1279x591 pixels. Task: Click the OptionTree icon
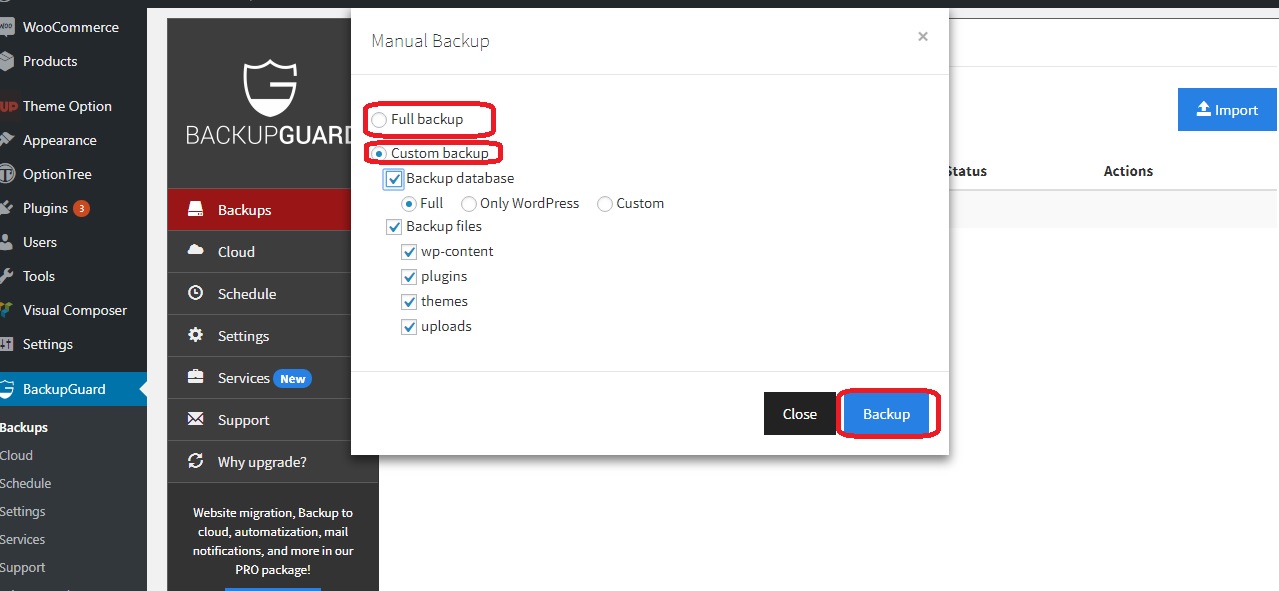coord(7,174)
